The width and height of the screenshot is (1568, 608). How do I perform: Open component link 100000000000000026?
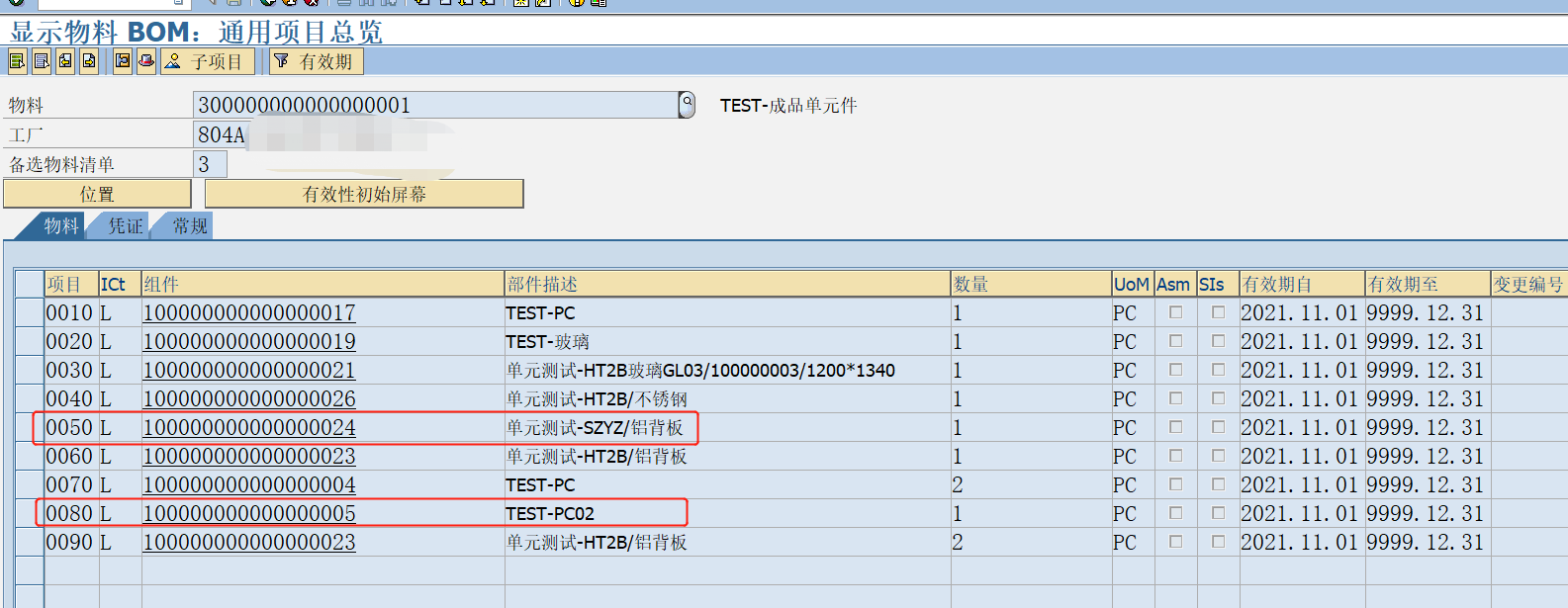click(249, 398)
